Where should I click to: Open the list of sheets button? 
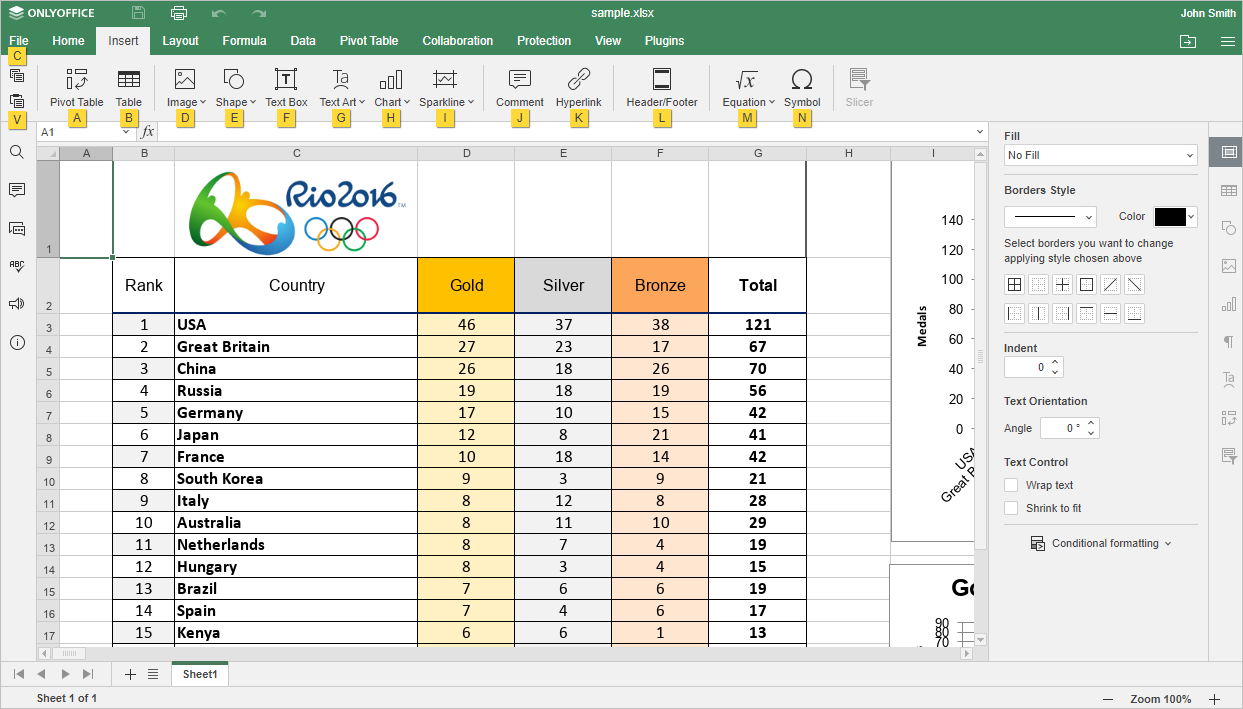pos(153,674)
